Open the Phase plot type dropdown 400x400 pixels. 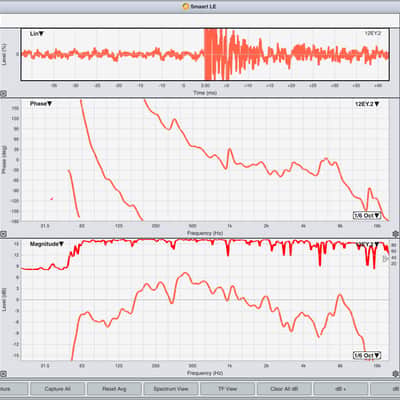41,104
